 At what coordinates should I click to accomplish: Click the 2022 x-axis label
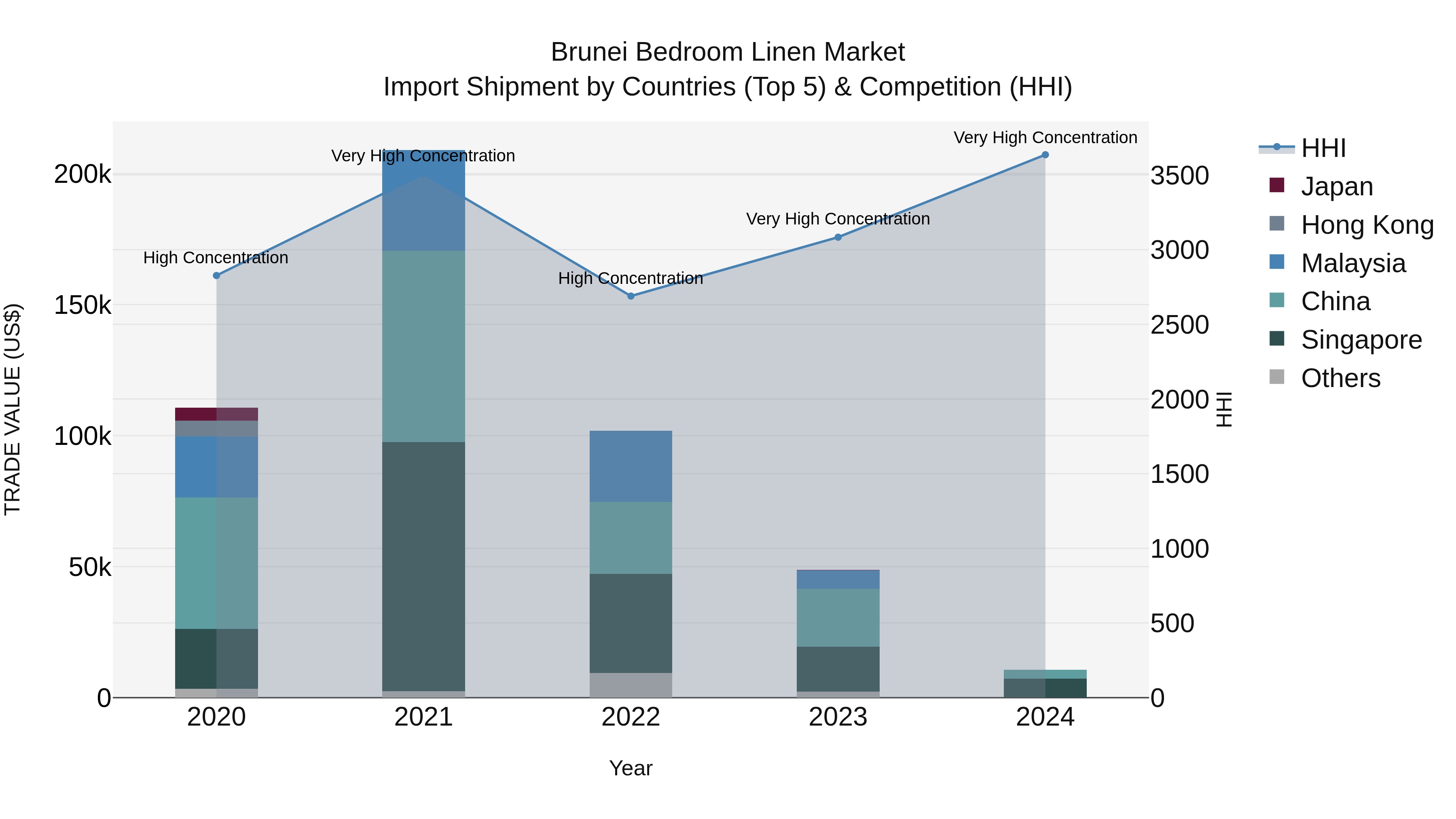point(631,717)
